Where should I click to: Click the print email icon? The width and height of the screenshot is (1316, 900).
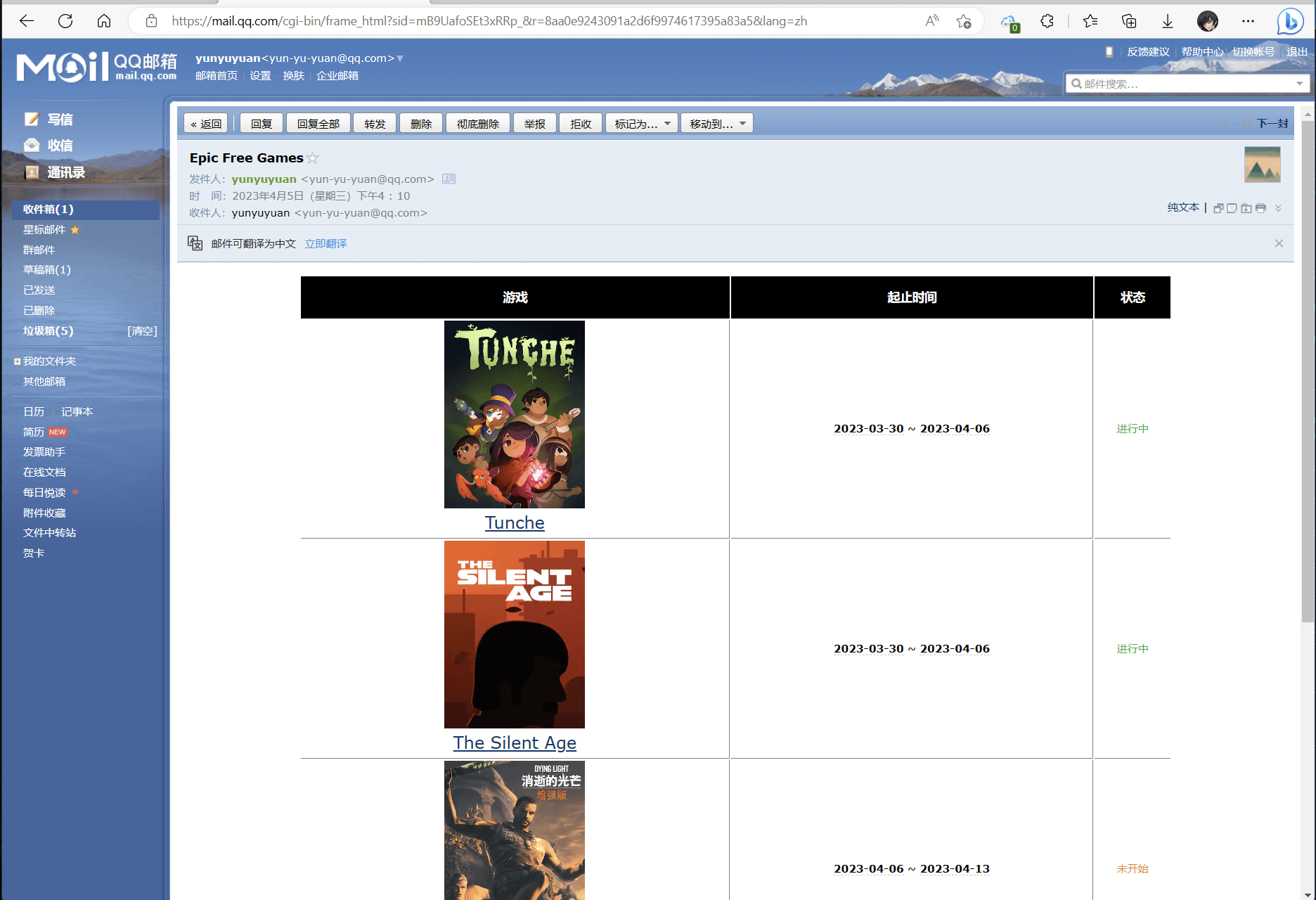click(x=1260, y=208)
